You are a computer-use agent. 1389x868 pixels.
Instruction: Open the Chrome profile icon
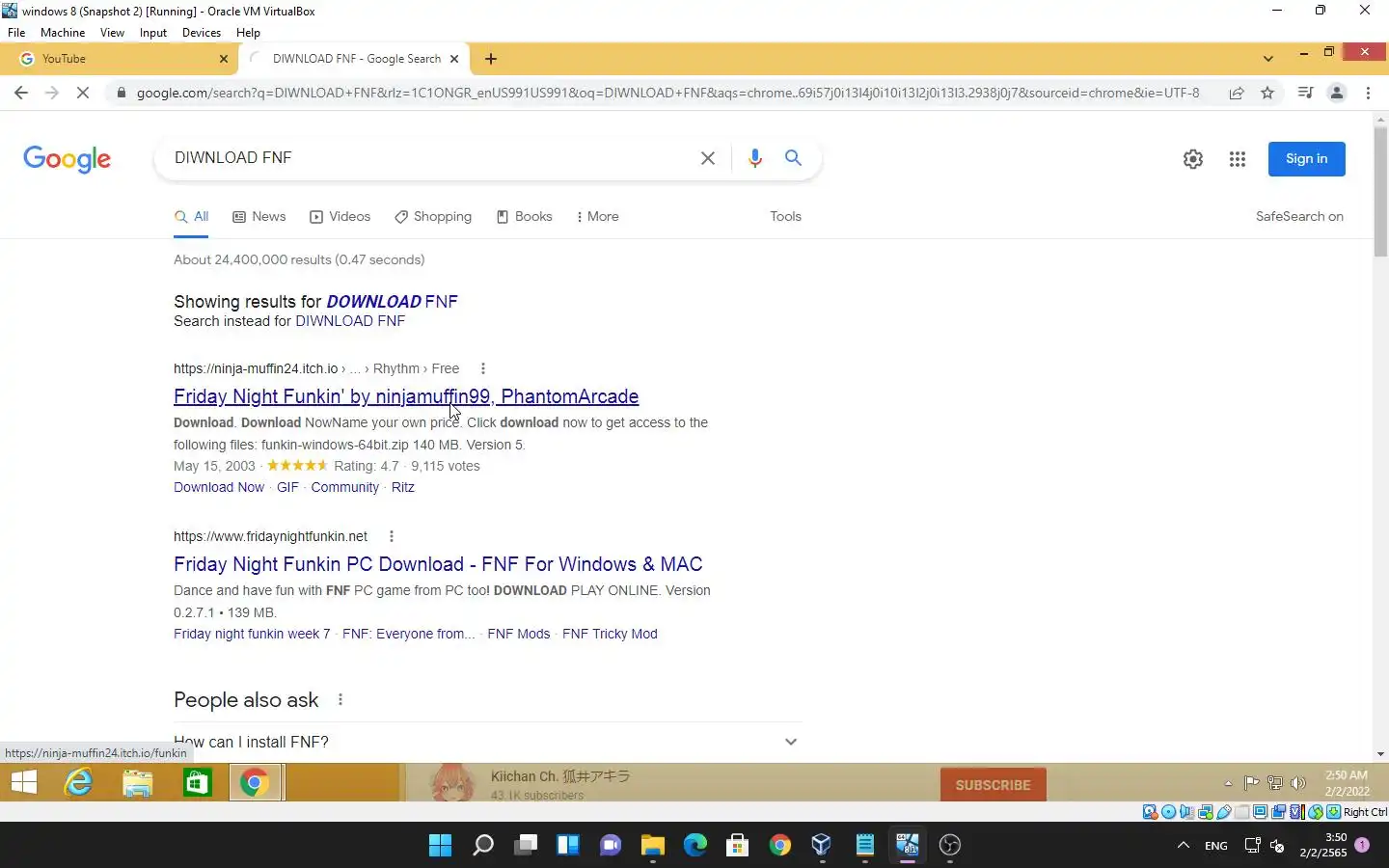coord(1337,93)
